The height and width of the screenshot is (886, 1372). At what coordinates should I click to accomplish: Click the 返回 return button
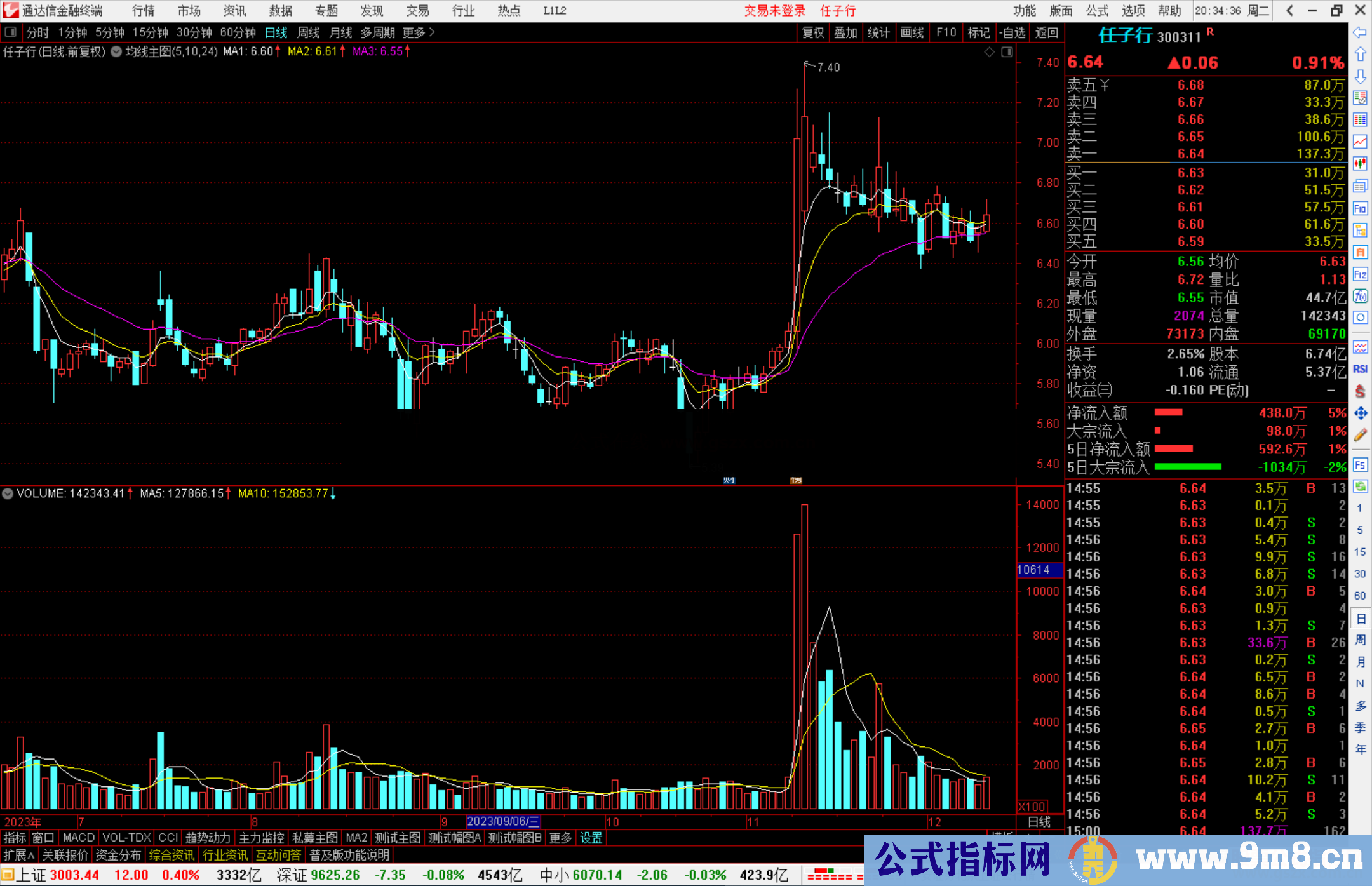[1046, 32]
